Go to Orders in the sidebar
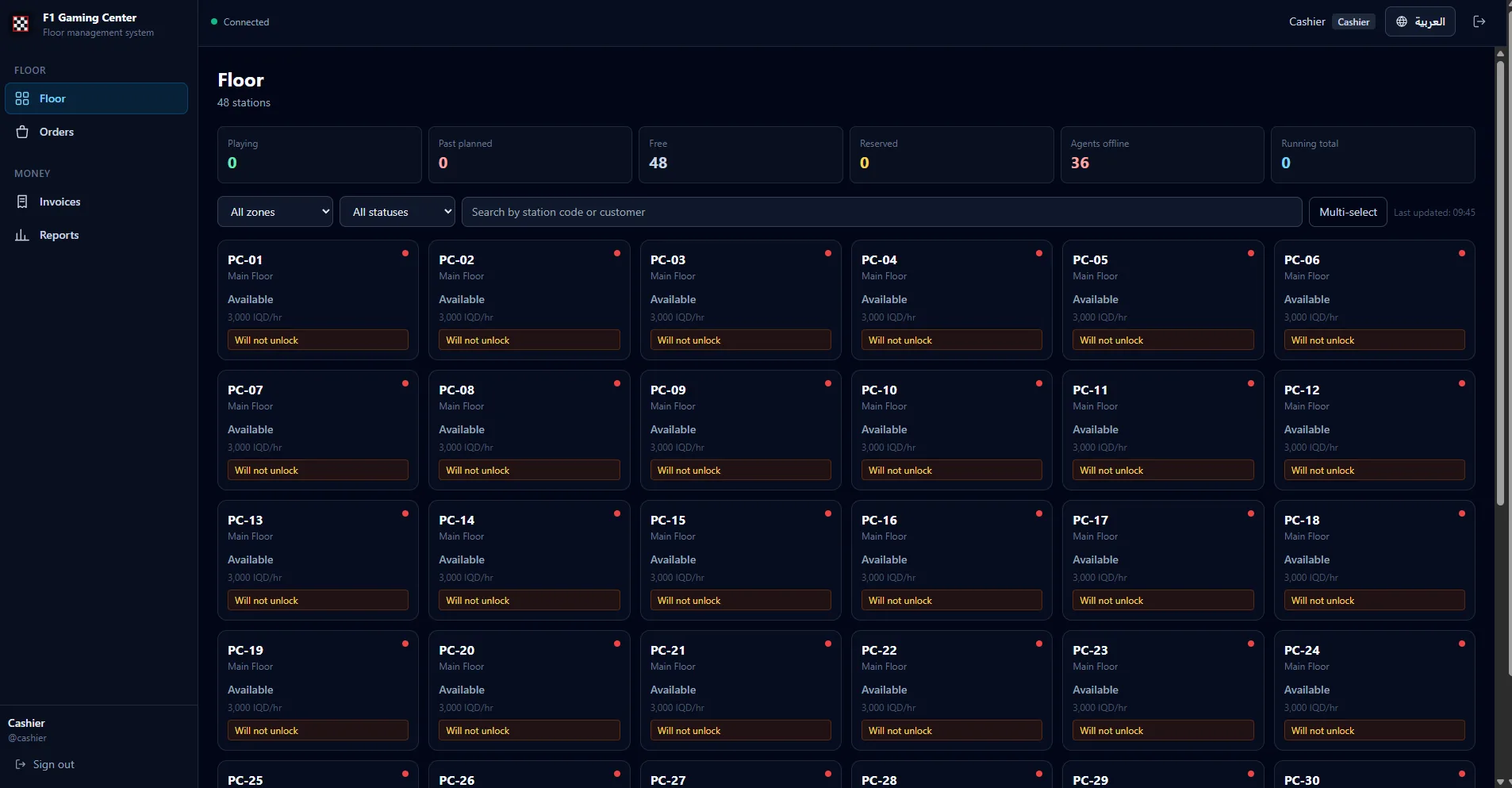 pos(96,132)
